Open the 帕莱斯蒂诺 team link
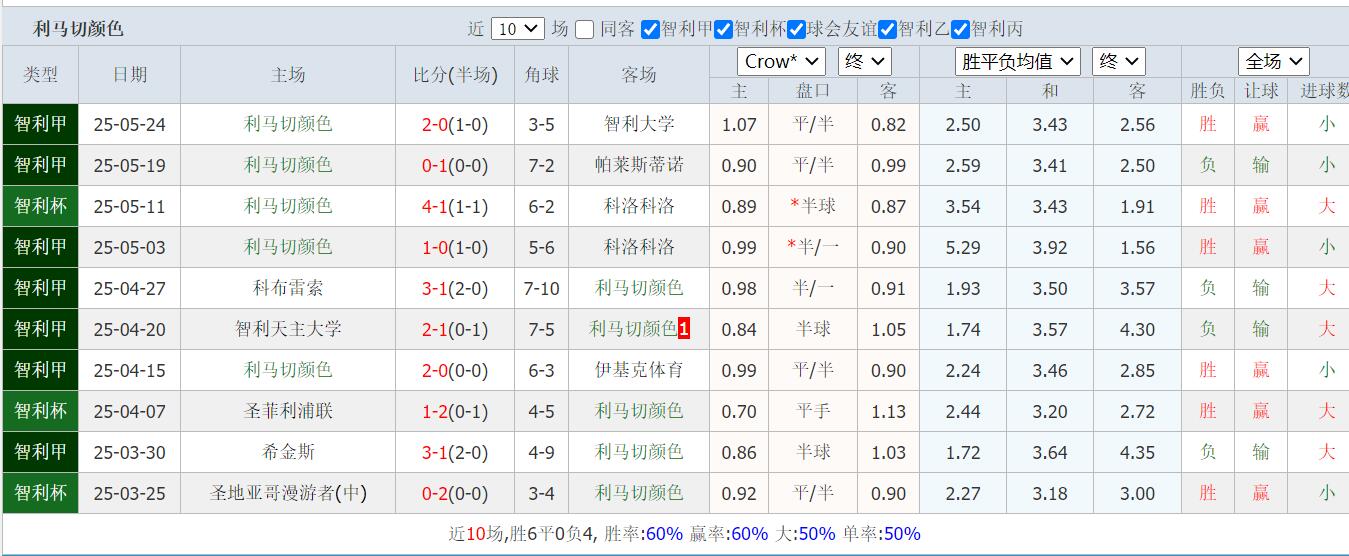 coord(639,166)
